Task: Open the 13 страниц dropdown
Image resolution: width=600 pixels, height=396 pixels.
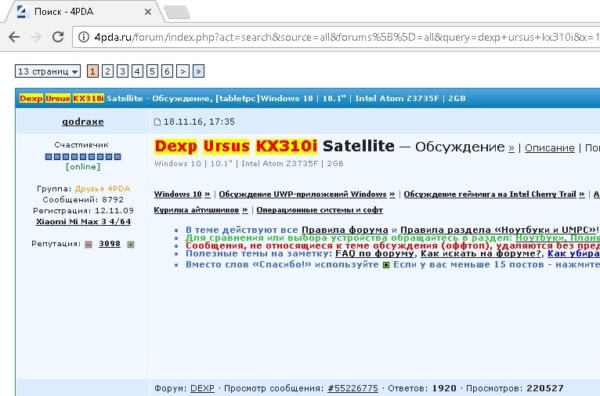Action: point(48,71)
